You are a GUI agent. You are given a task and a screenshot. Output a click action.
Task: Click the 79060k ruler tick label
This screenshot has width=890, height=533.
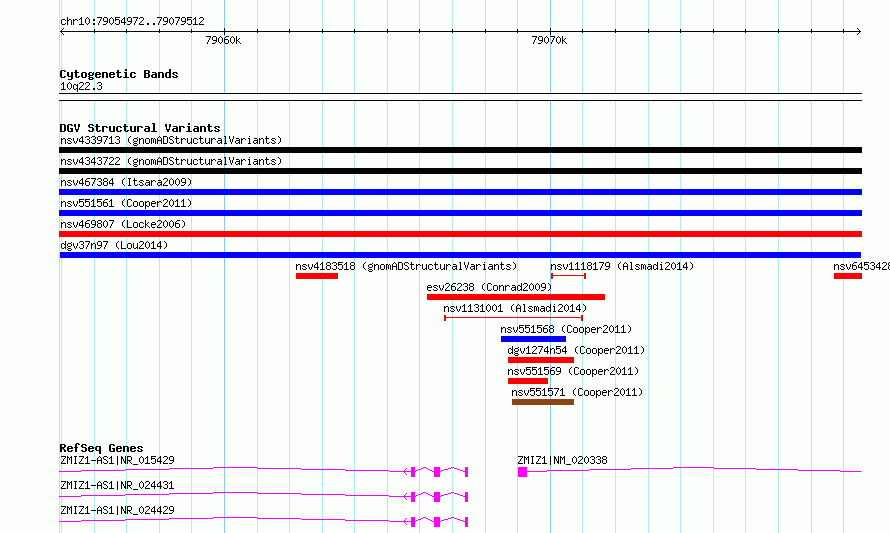pos(223,40)
